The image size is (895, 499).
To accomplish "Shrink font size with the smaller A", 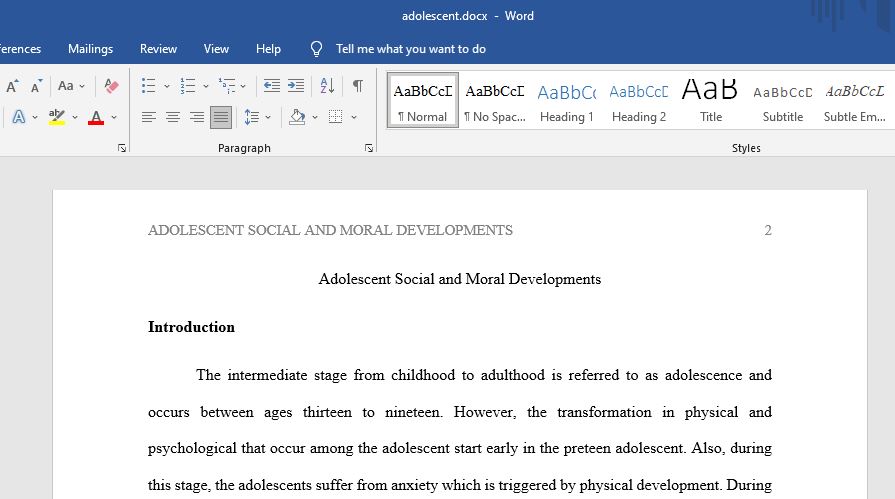I will pyautogui.click(x=36, y=86).
